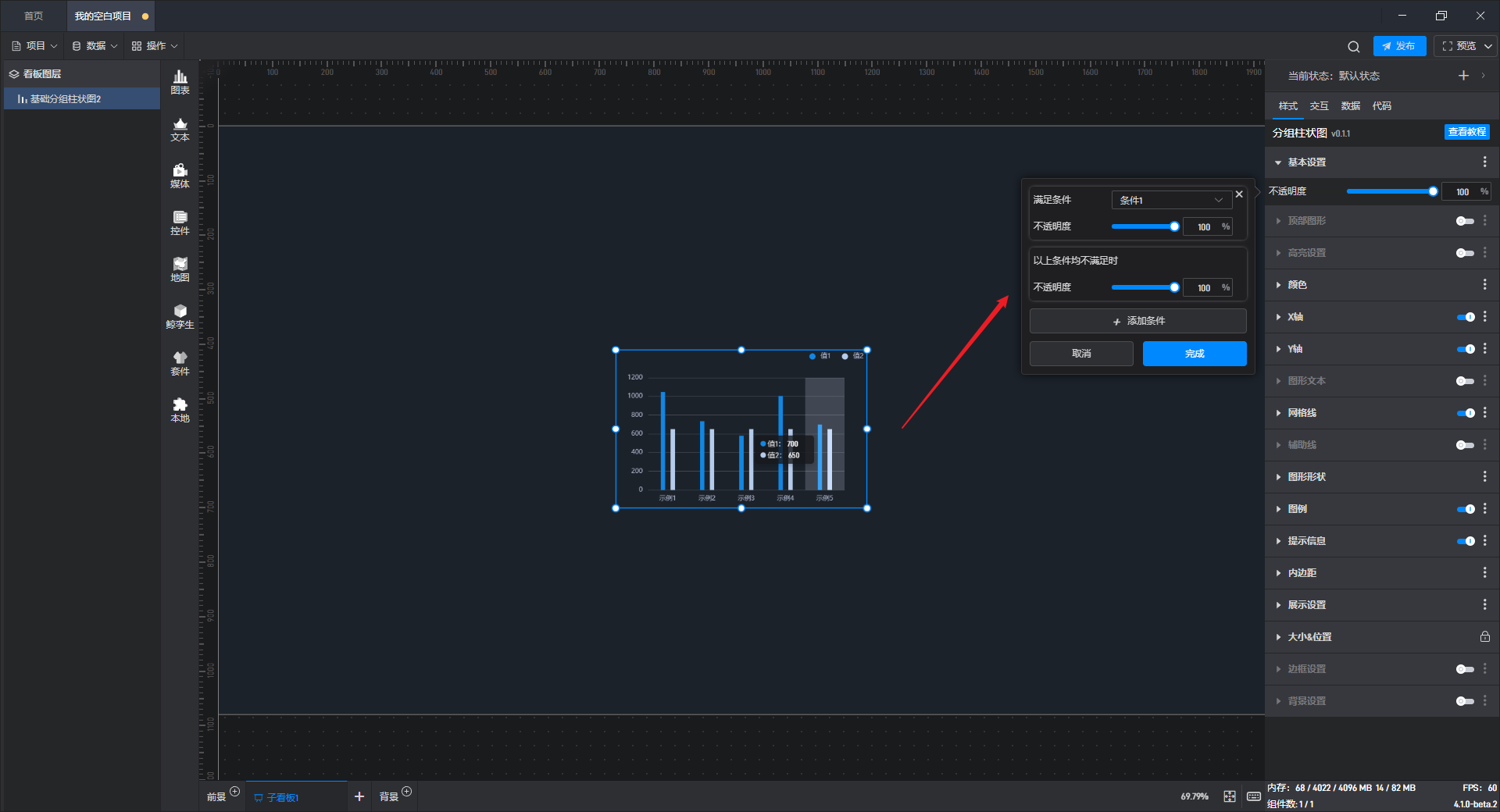
Task: Click the plus circle next to 背景
Action: click(x=406, y=791)
